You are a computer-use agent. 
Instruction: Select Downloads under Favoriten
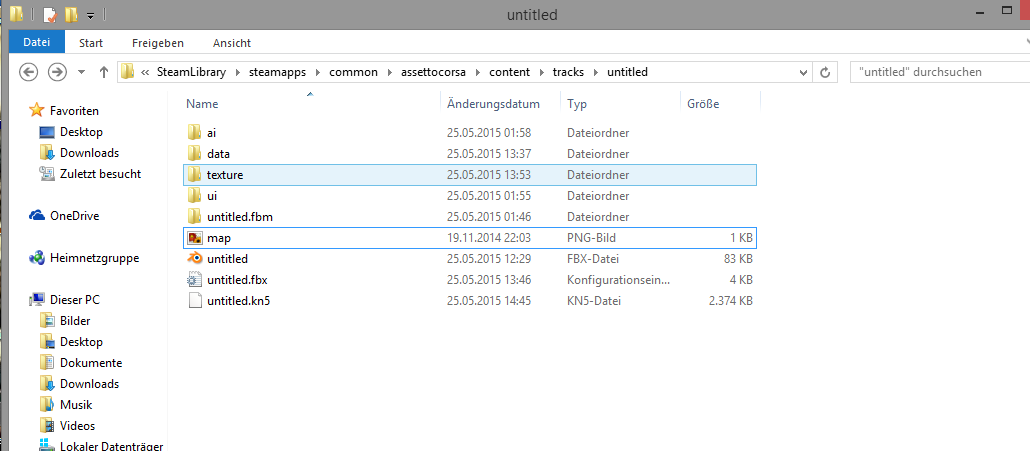89,153
